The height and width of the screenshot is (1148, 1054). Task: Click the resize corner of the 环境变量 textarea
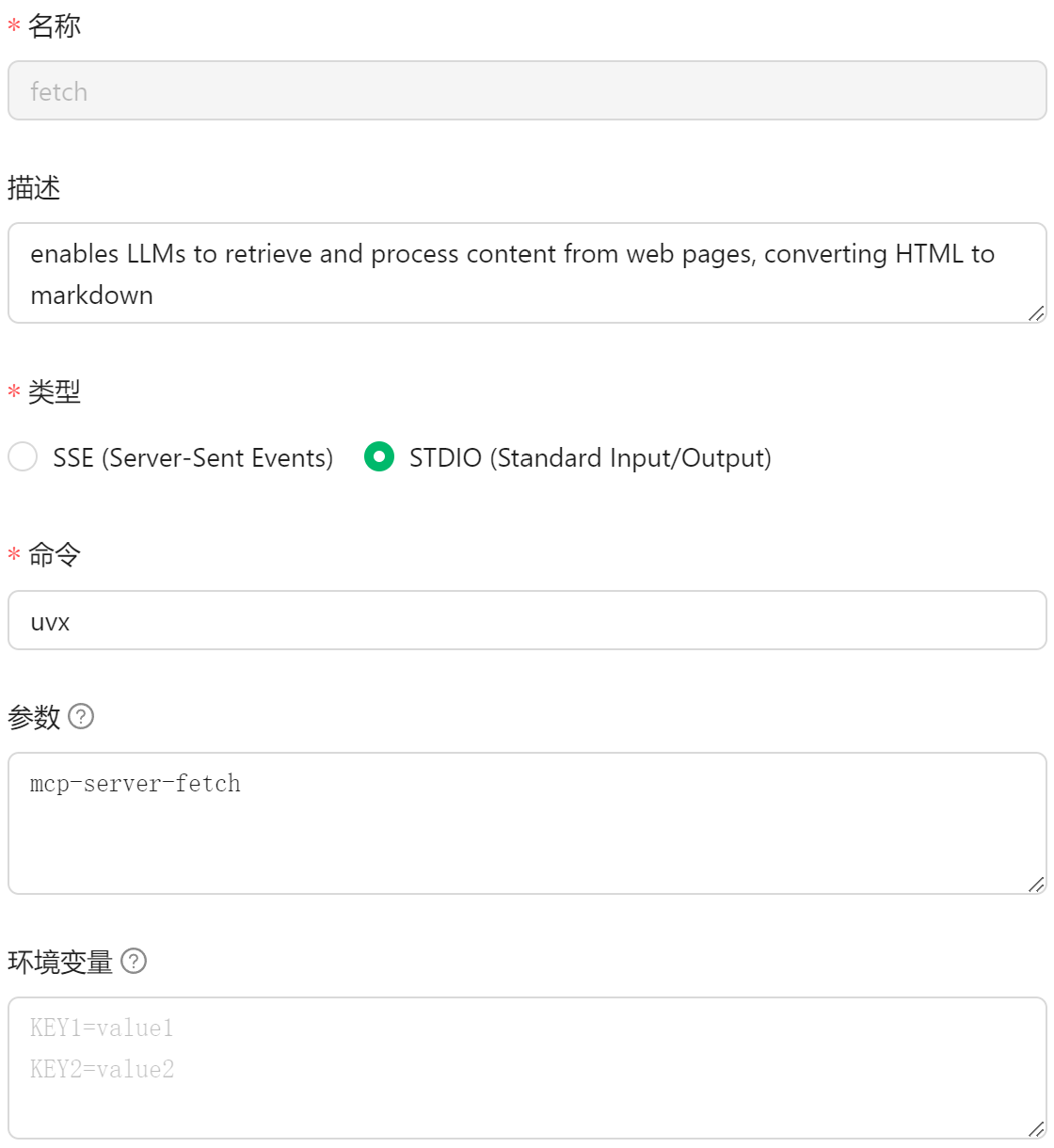click(x=1036, y=1128)
